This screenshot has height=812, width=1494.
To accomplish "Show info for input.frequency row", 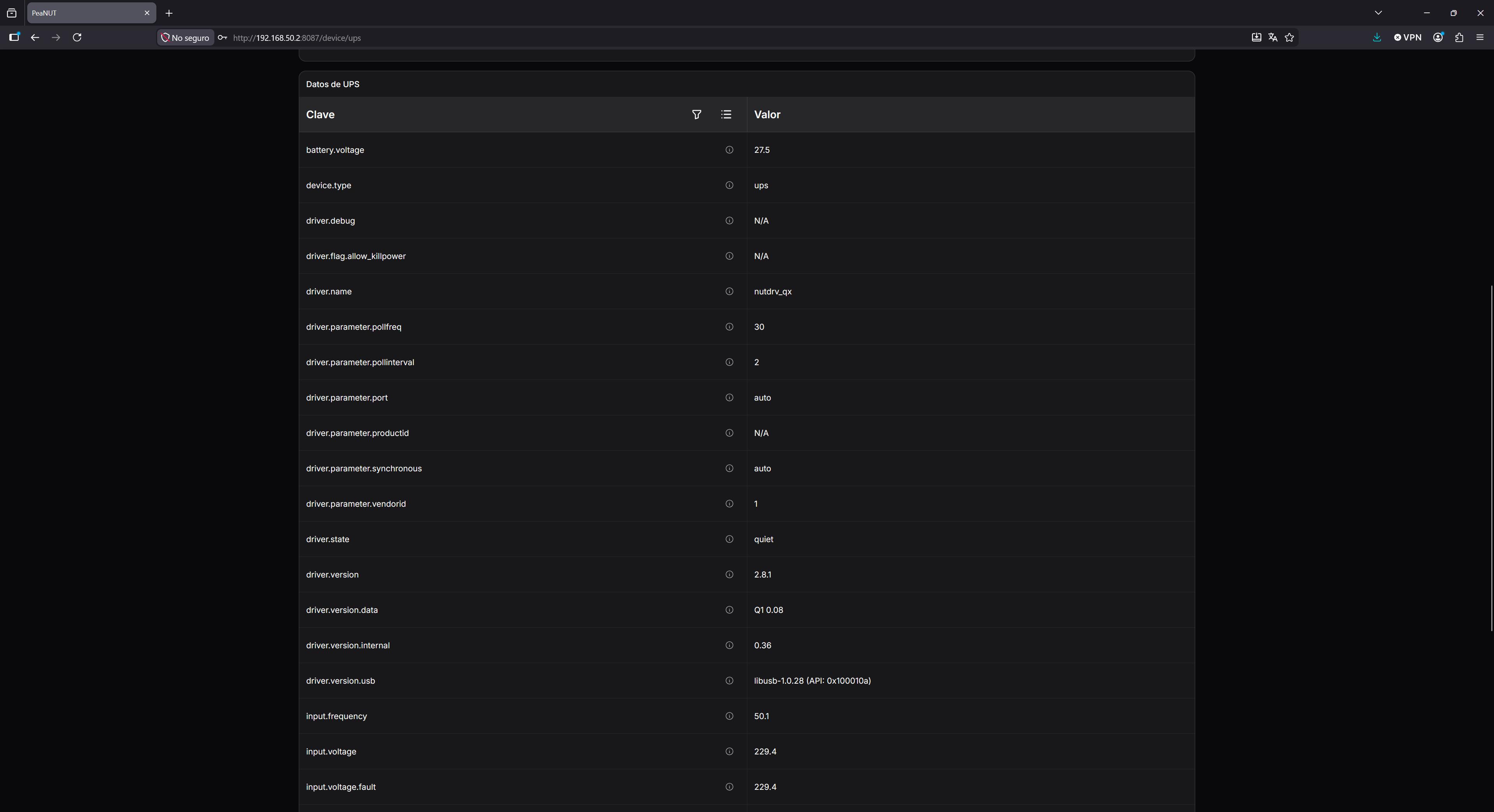I will tap(729, 716).
